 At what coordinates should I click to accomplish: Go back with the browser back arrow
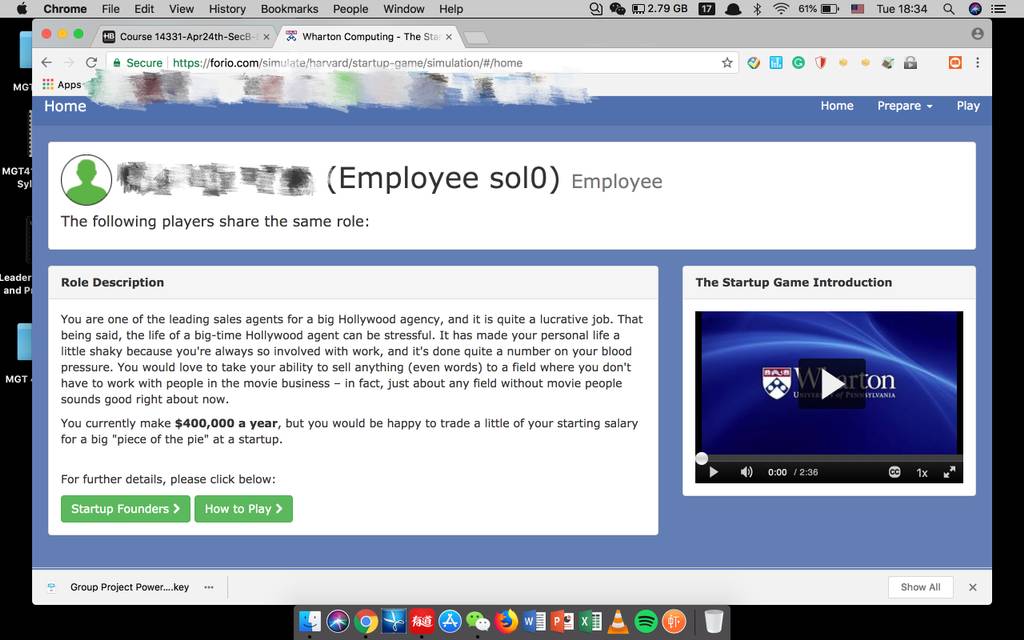[x=46, y=63]
